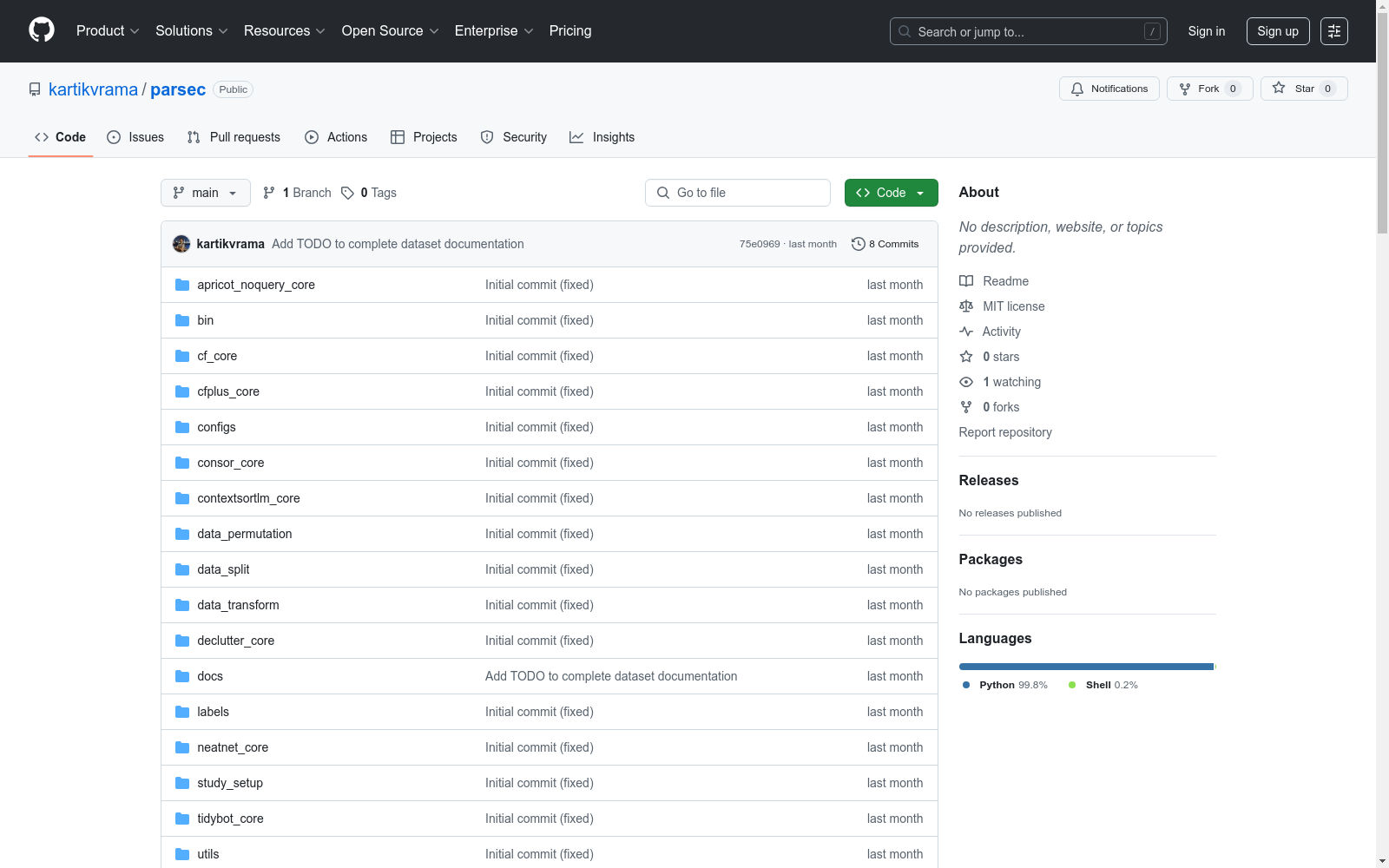Click the data_permutation folder icon
The width and height of the screenshot is (1389, 868).
[182, 534]
